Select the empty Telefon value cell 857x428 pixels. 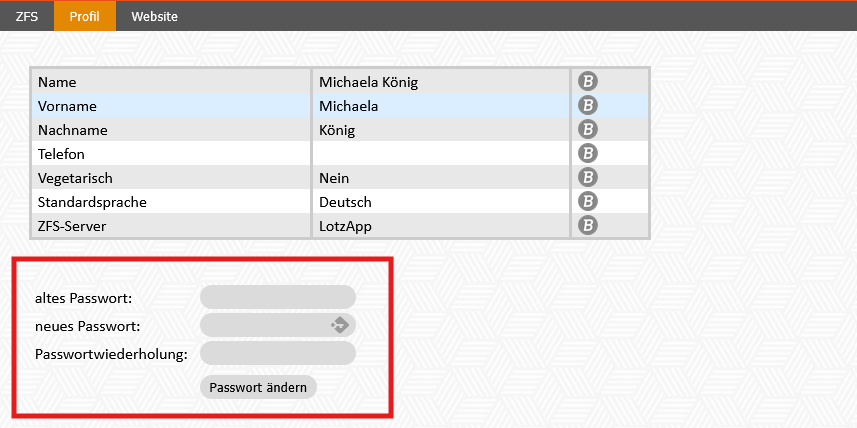click(x=441, y=154)
